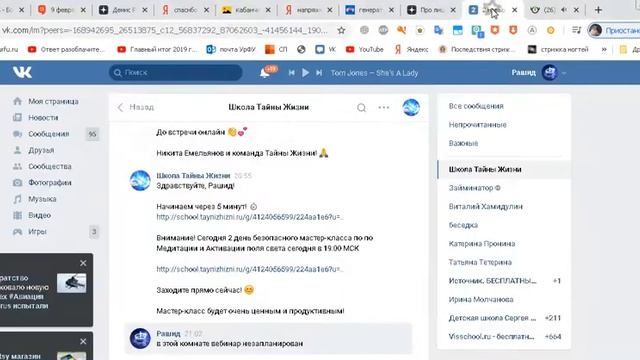Open browser profile avatar button
Viewport: 640px width, 360px height.
(596, 30)
